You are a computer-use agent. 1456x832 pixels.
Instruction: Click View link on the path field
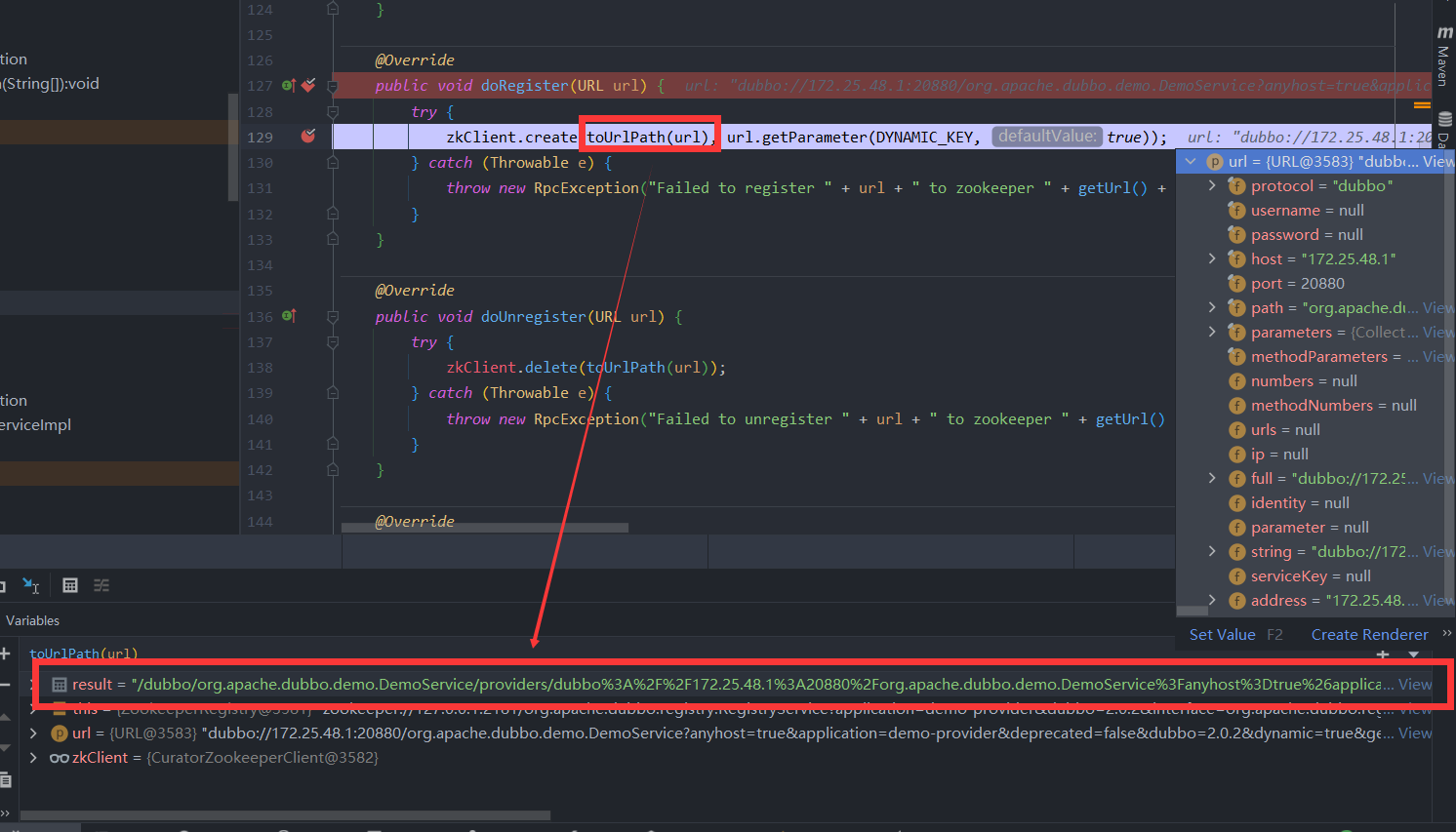[x=1438, y=307]
